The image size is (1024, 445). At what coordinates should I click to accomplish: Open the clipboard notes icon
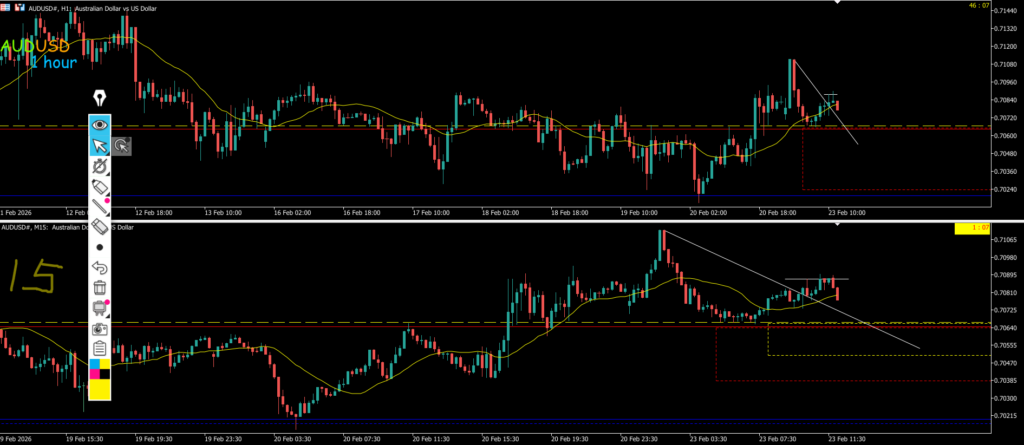[x=100, y=348]
